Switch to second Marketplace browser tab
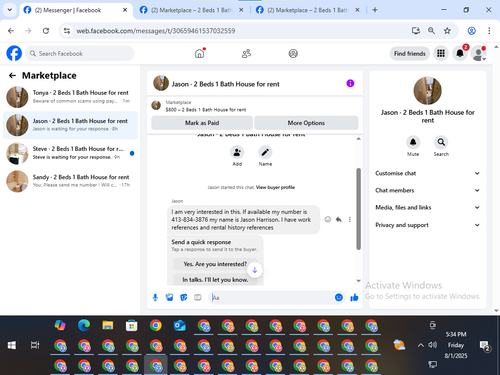The image size is (500, 375). (x=192, y=10)
